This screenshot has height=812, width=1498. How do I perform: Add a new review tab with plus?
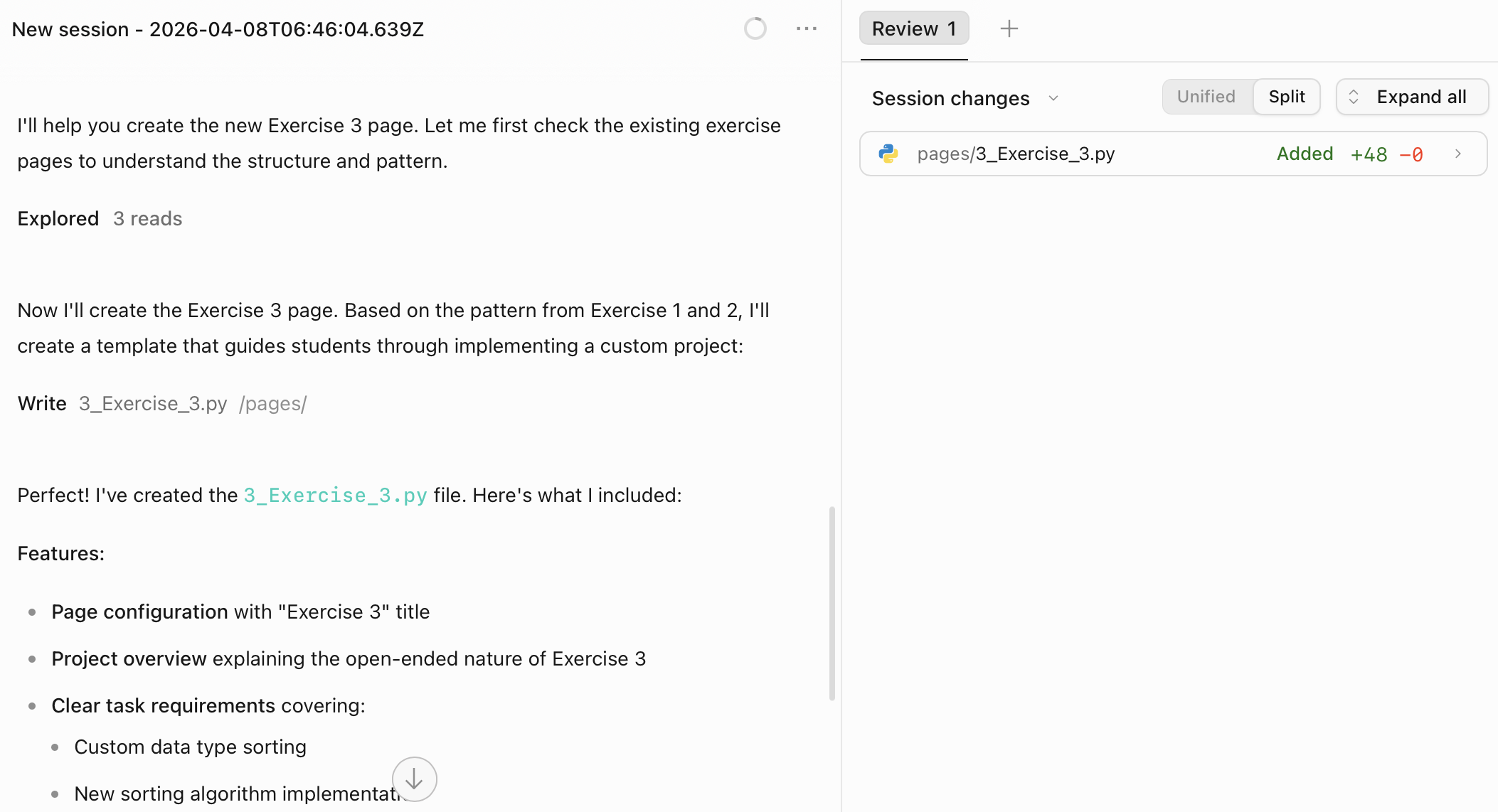(x=1009, y=28)
